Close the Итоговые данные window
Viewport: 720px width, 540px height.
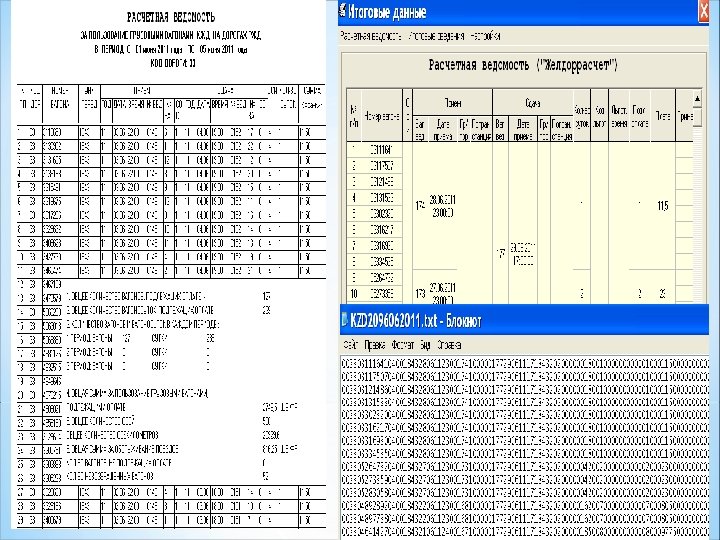point(704,12)
